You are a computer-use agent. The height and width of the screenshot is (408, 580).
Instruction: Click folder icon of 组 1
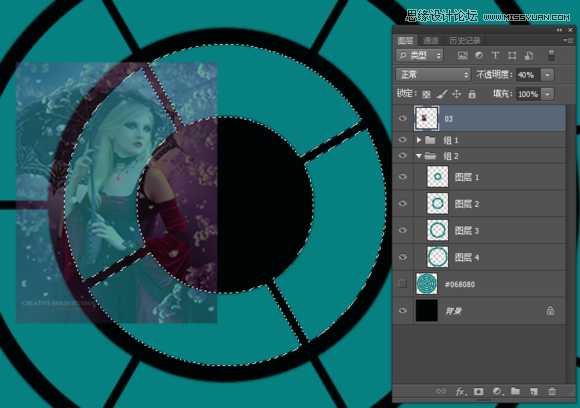[430, 140]
